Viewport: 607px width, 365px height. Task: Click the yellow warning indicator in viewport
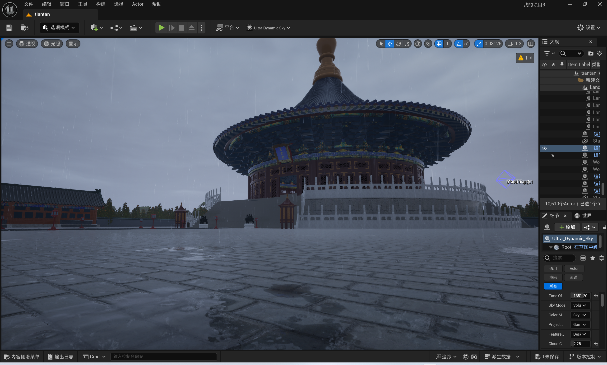point(525,58)
